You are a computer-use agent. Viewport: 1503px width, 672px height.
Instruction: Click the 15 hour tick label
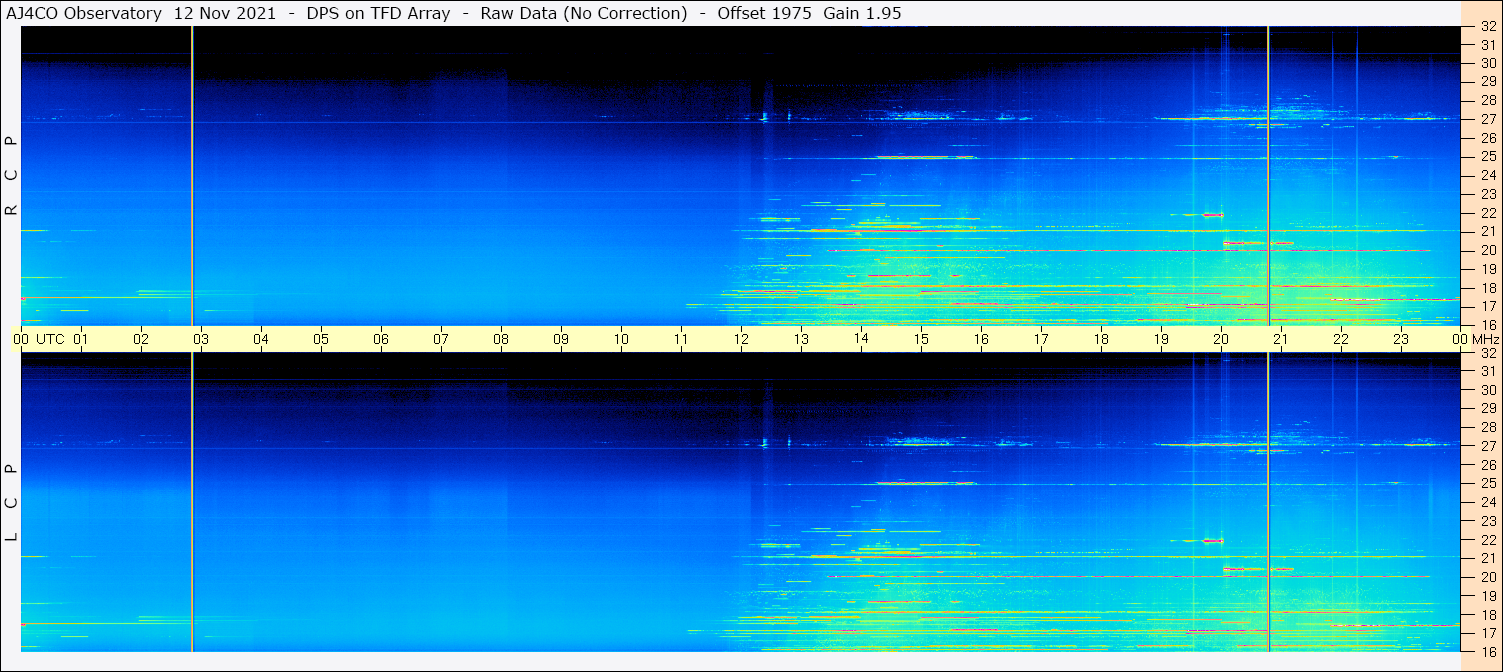click(x=921, y=339)
